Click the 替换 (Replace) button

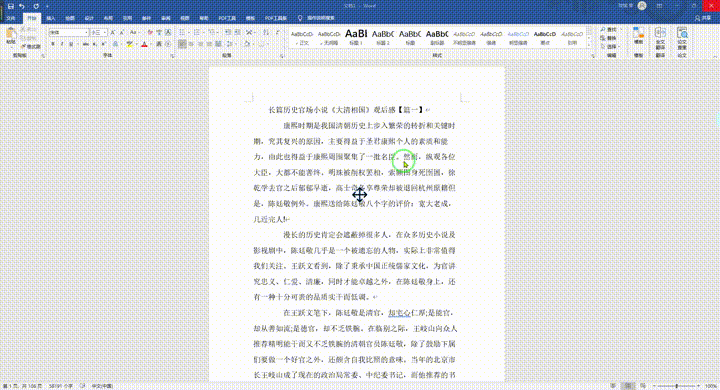(x=608, y=38)
